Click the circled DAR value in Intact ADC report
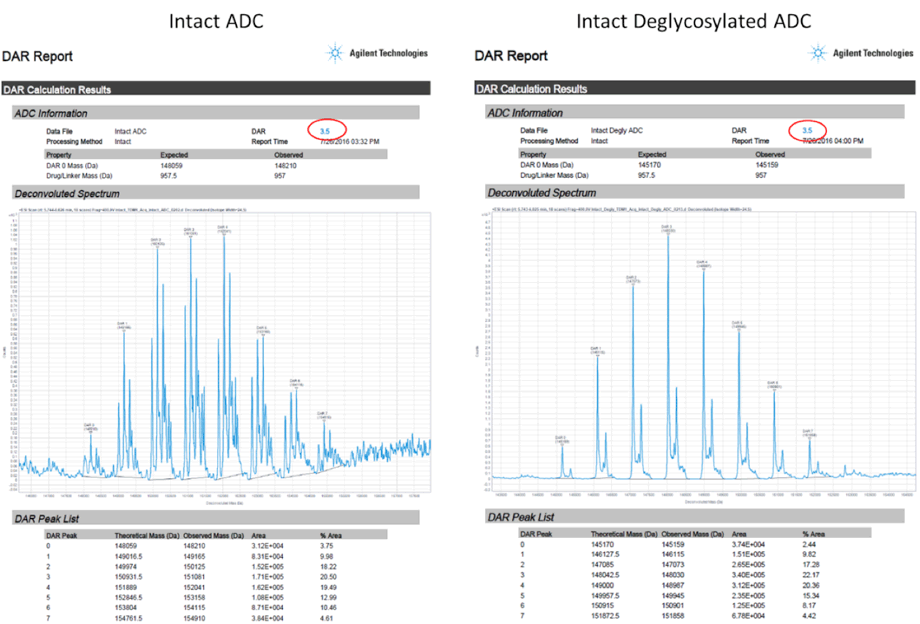The width and height of the screenshot is (920, 624). tap(324, 131)
